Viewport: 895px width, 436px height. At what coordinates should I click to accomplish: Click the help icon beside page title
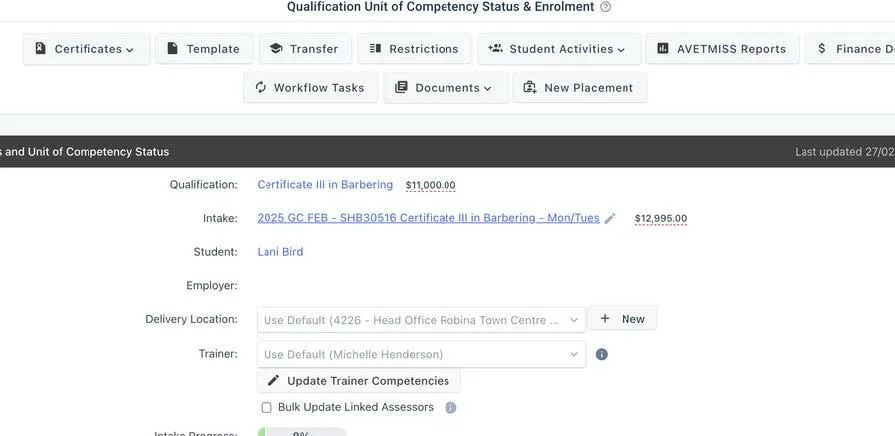(x=606, y=7)
